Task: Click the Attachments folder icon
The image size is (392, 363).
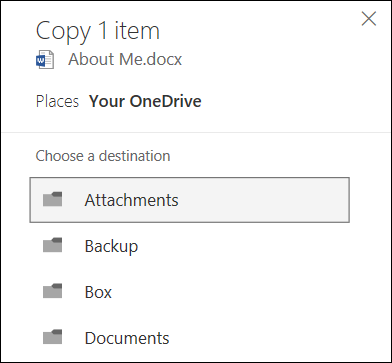Action: pos(52,199)
